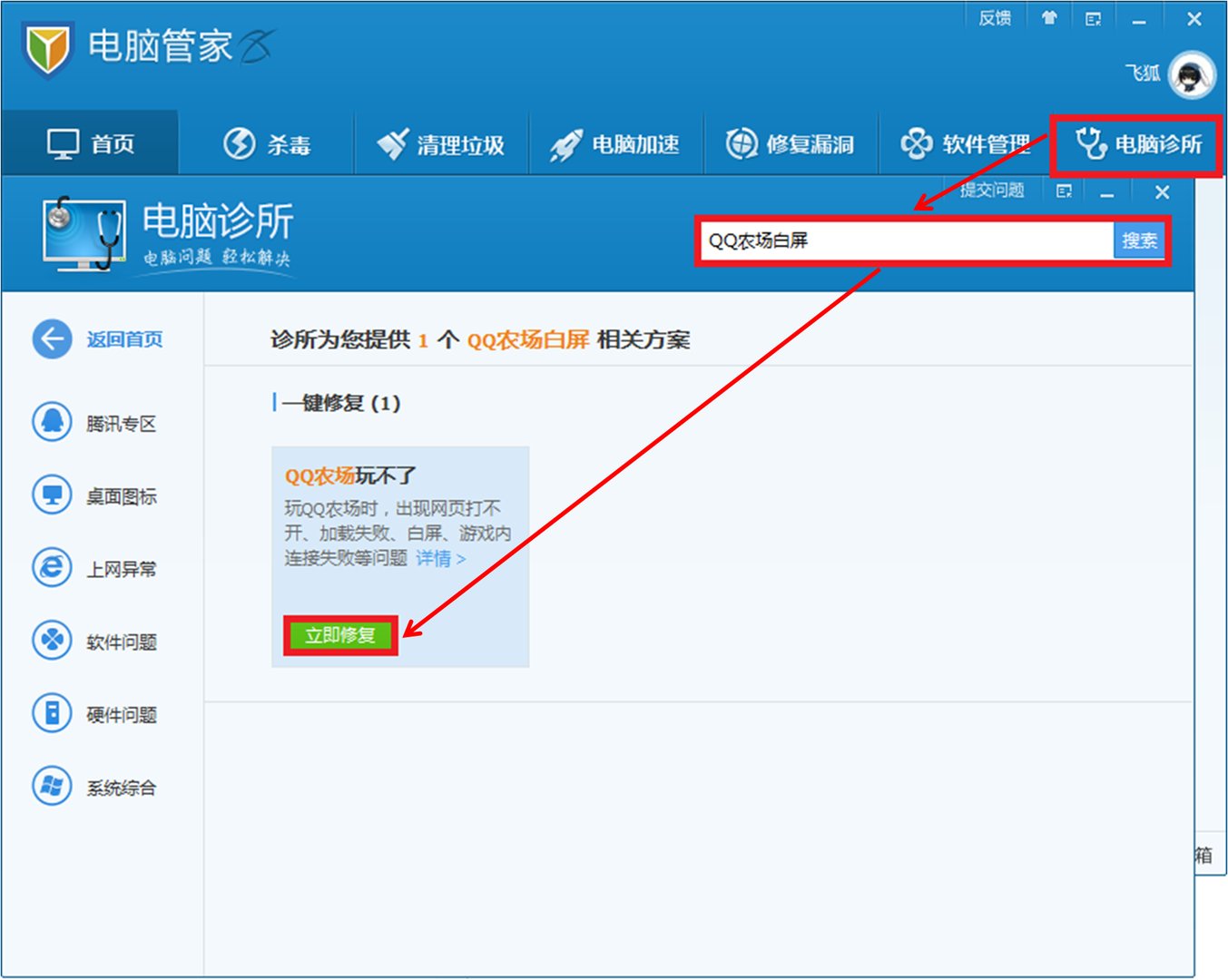This screenshot has height=980, width=1228.
Task: Click the QQ农场玩不了 card title
Action: (x=350, y=475)
